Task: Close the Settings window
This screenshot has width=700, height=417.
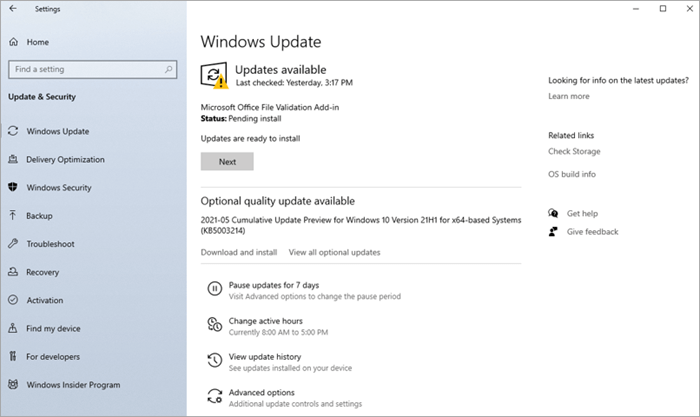Action: click(x=690, y=8)
